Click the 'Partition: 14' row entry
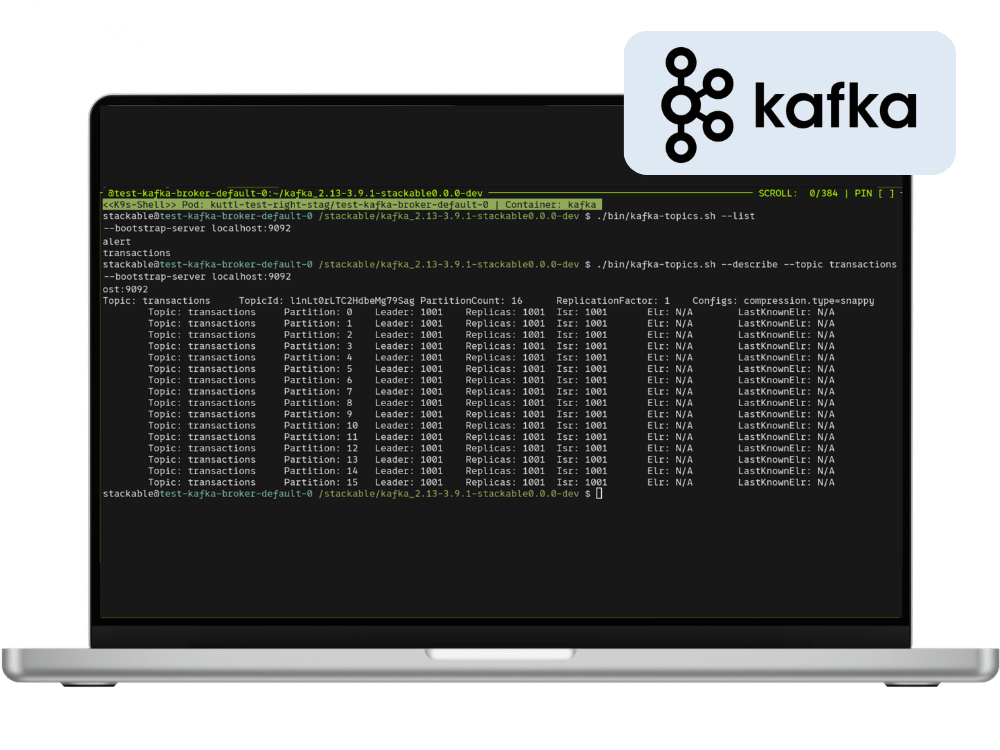The image size is (1000, 750). coord(321,471)
